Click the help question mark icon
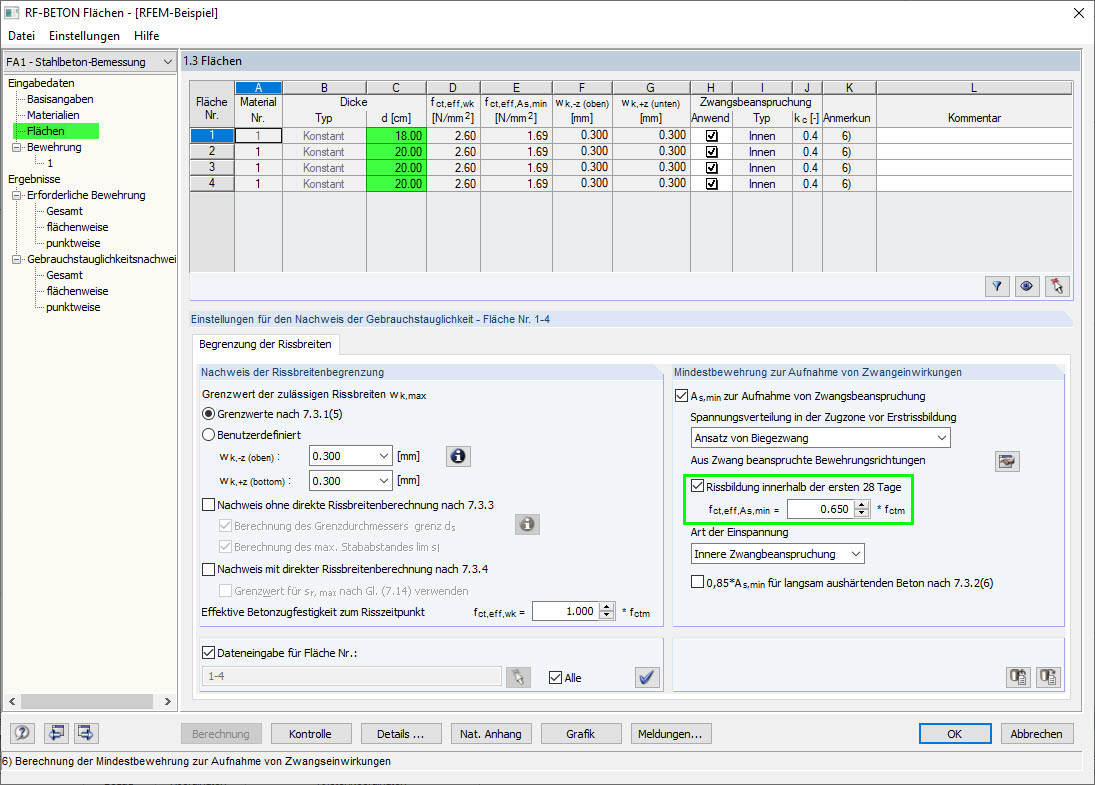This screenshot has height=785, width=1095. 22,733
